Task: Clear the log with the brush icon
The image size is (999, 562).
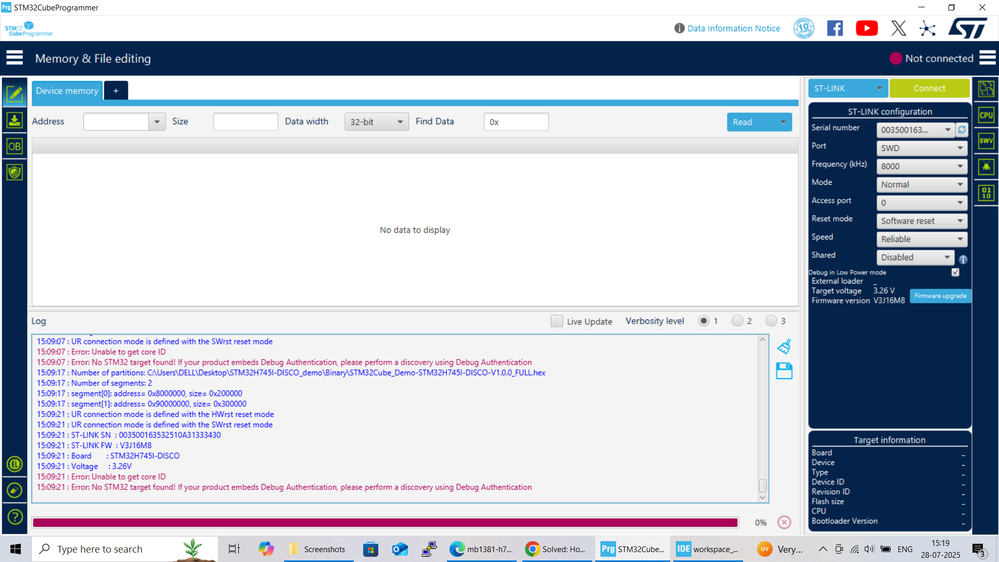Action: pyautogui.click(x=784, y=346)
